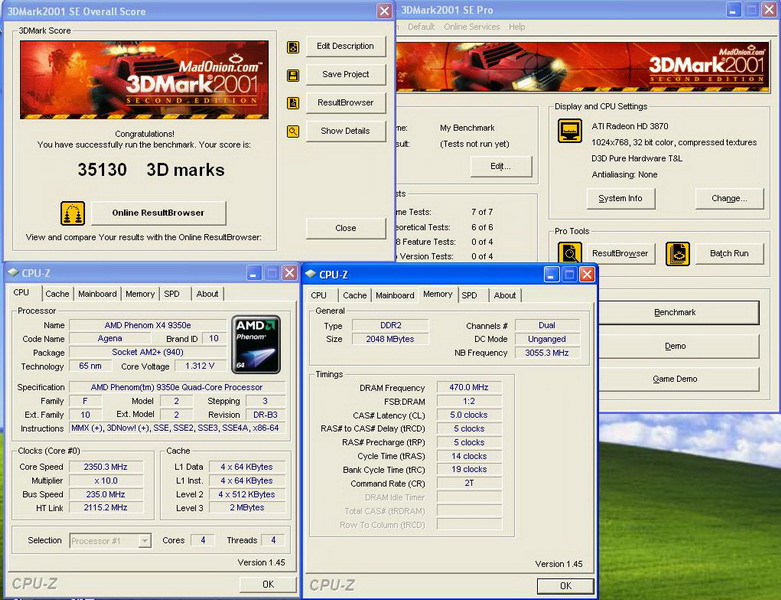781x600 pixels.
Task: Click the NB Frequency value 3055.3 MHz
Action: pos(547,353)
